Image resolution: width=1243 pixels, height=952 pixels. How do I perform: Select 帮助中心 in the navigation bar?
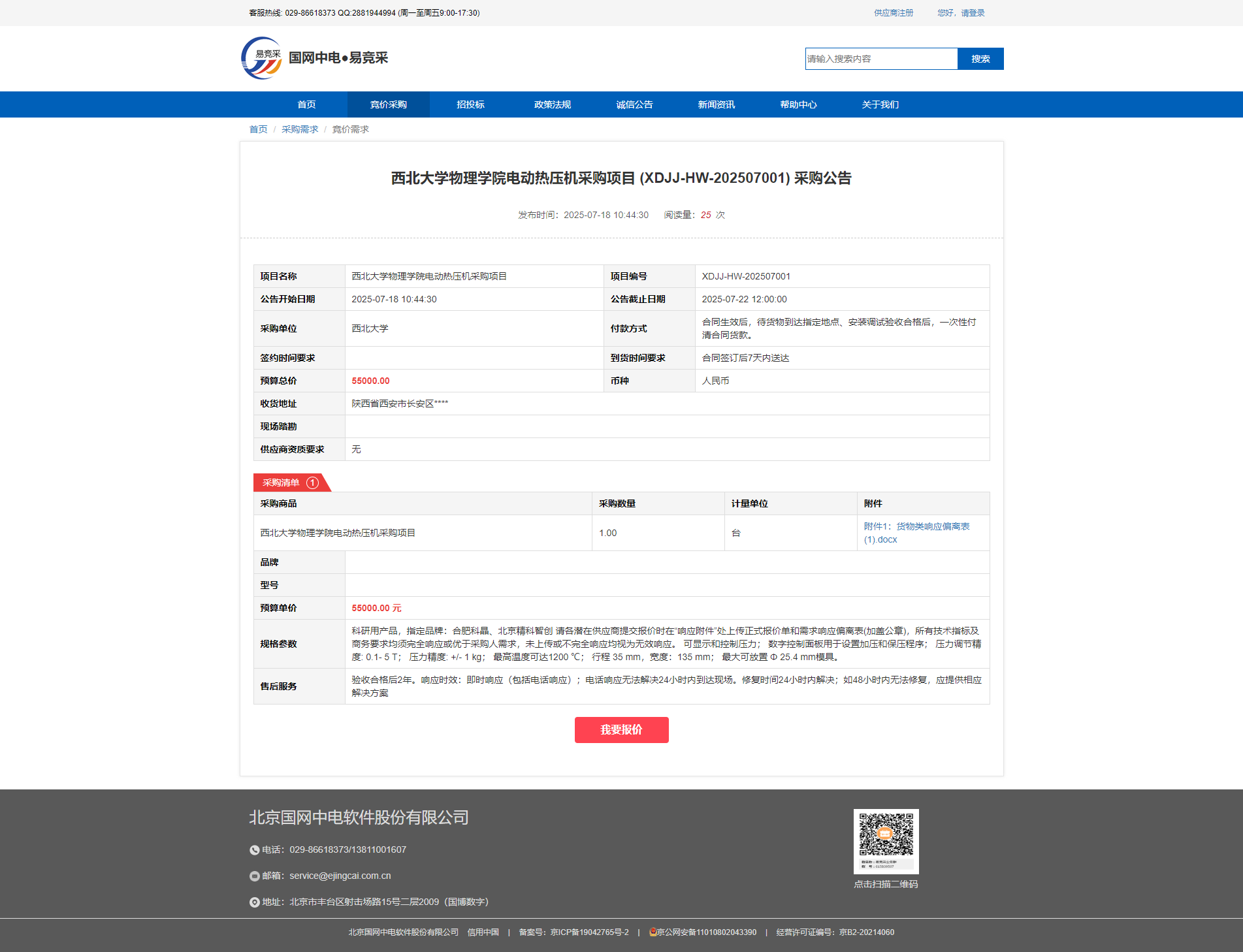[798, 104]
